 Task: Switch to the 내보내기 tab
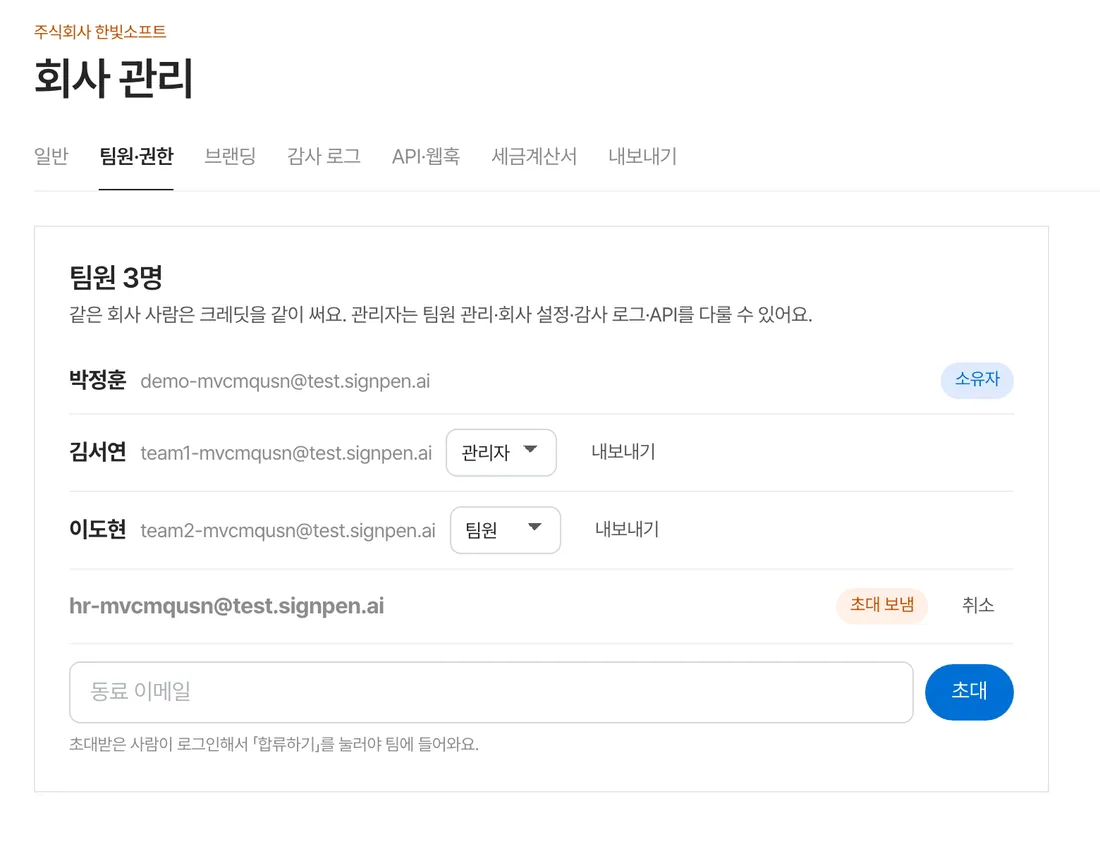[643, 156]
